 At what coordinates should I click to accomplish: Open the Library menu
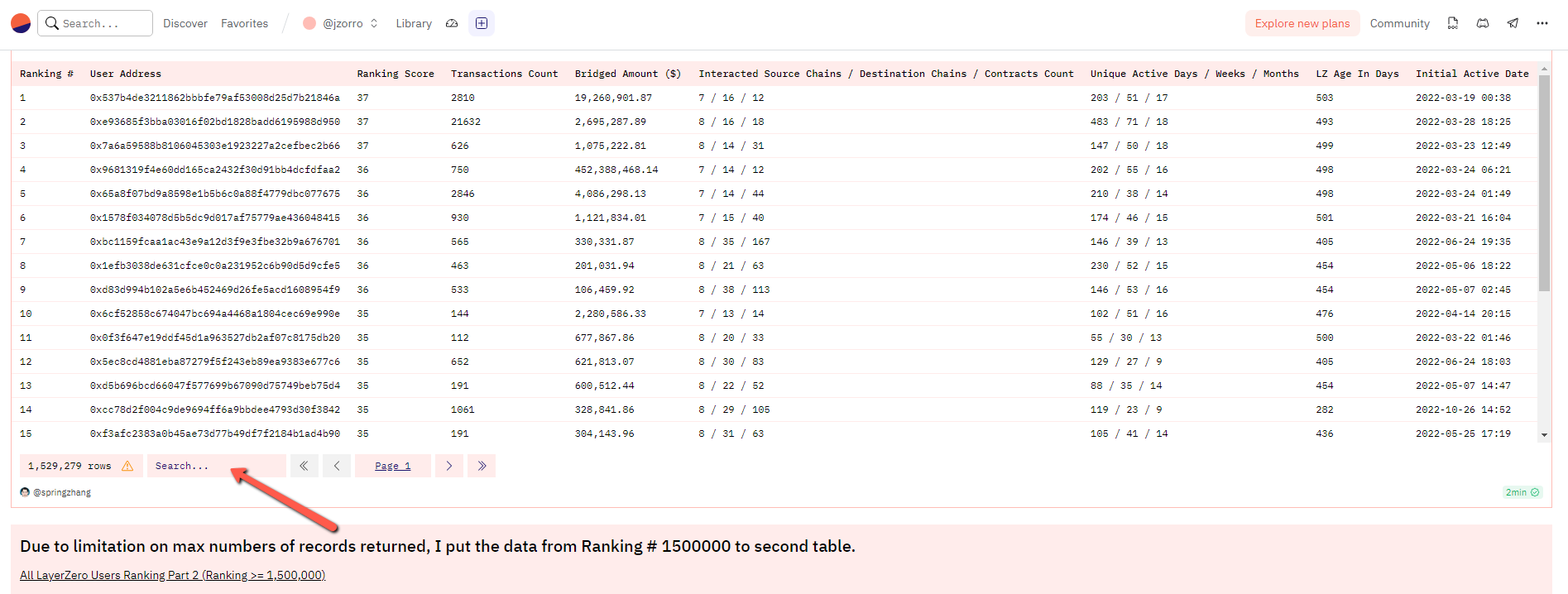point(414,23)
